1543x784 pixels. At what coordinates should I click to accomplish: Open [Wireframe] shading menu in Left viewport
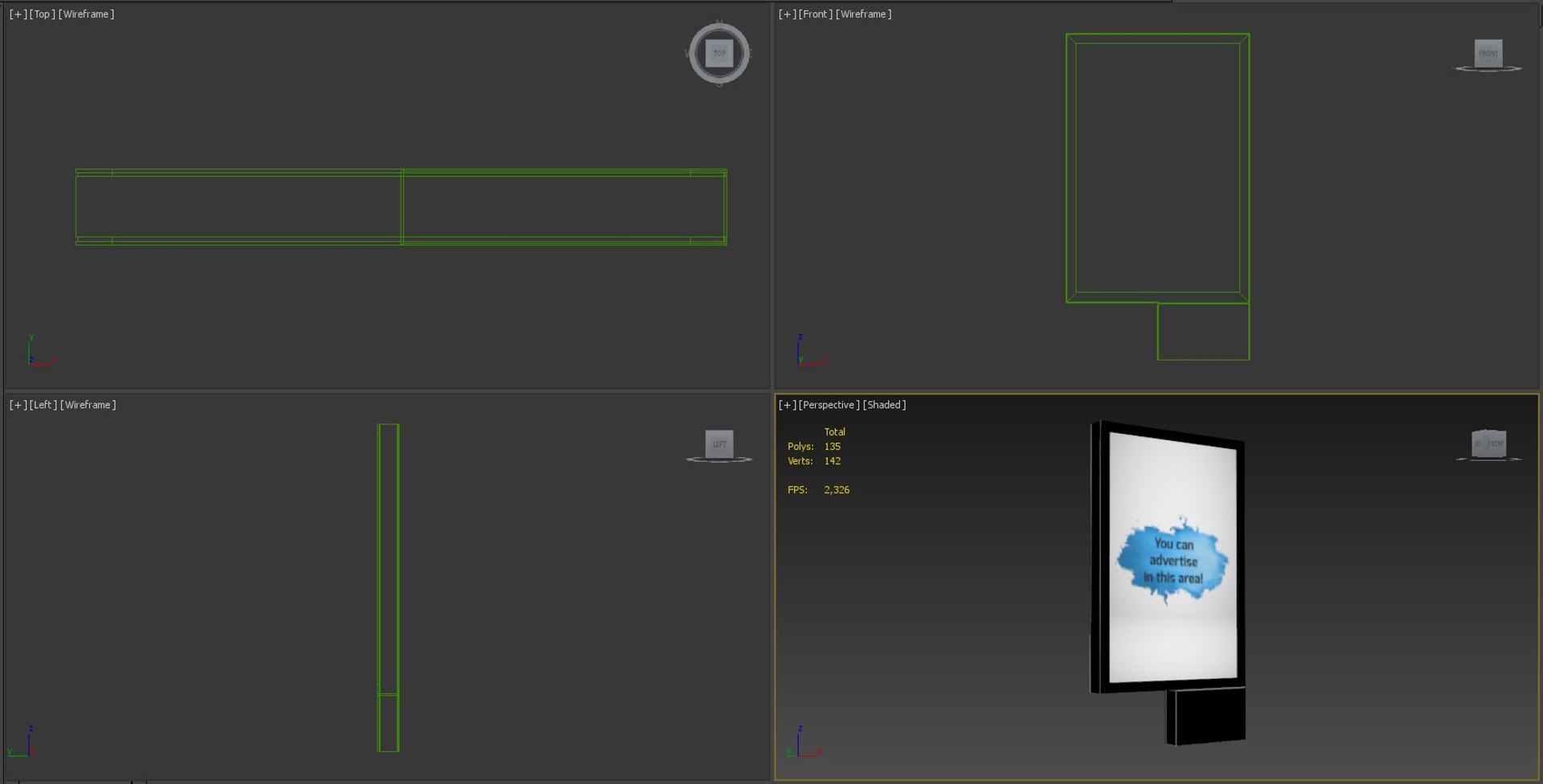coord(88,405)
